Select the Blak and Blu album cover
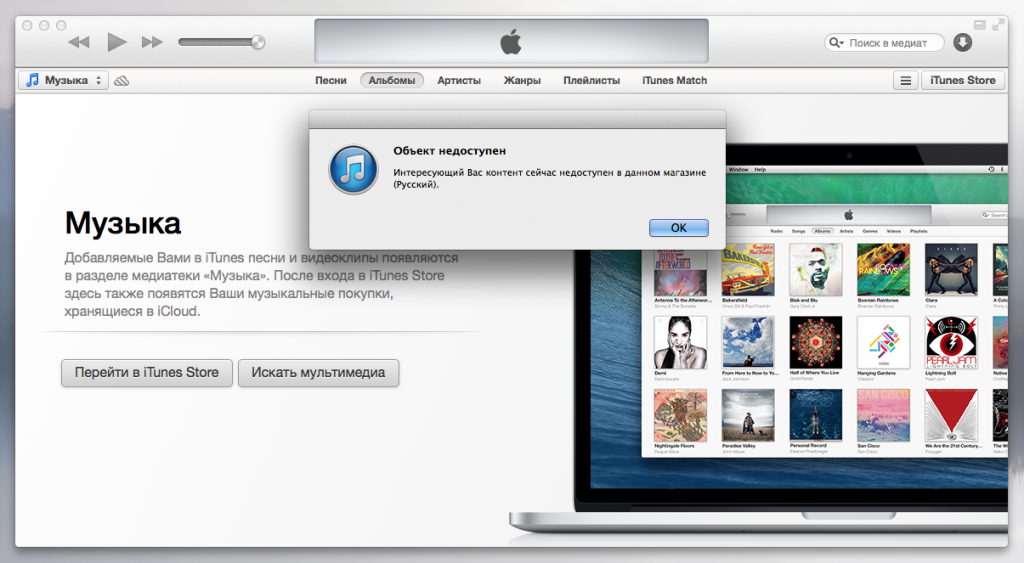The image size is (1024, 563). click(816, 270)
